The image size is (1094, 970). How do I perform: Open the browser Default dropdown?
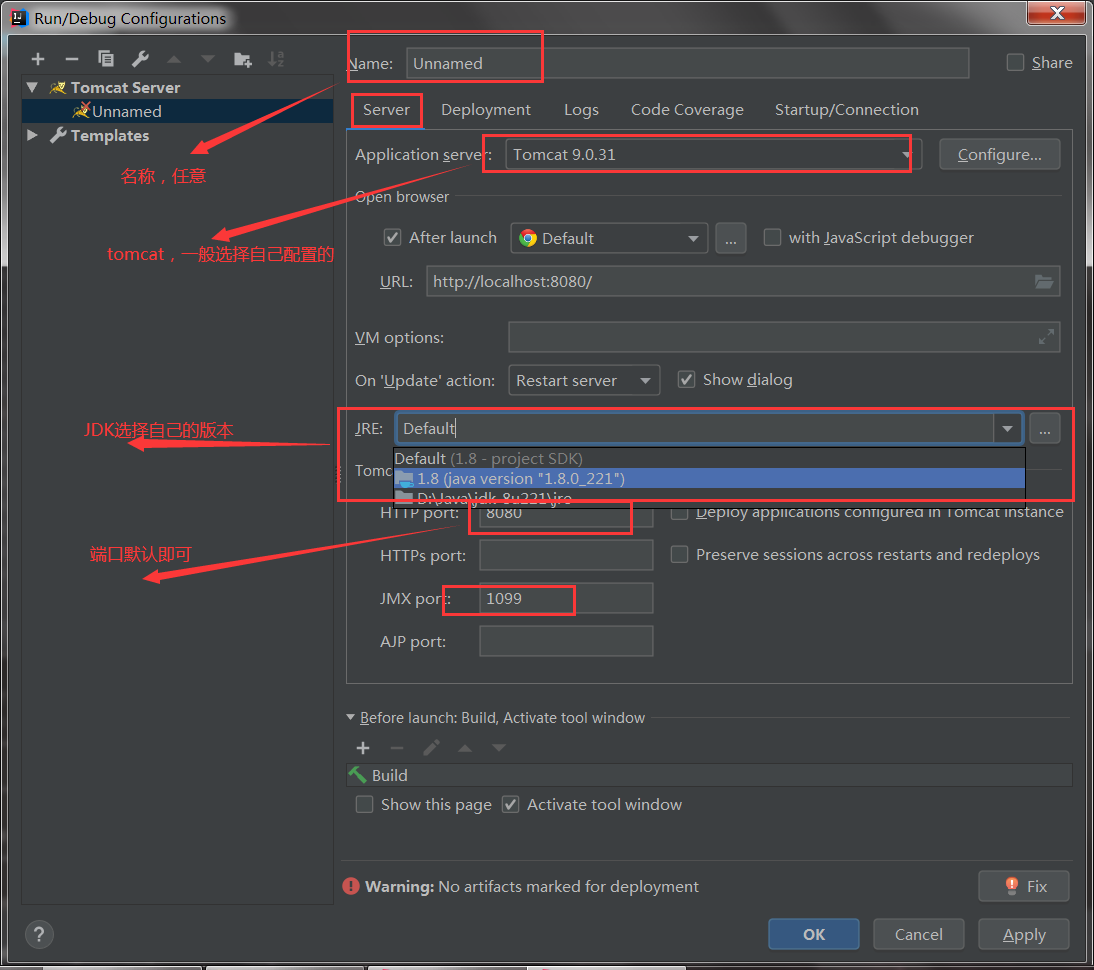click(x=609, y=239)
